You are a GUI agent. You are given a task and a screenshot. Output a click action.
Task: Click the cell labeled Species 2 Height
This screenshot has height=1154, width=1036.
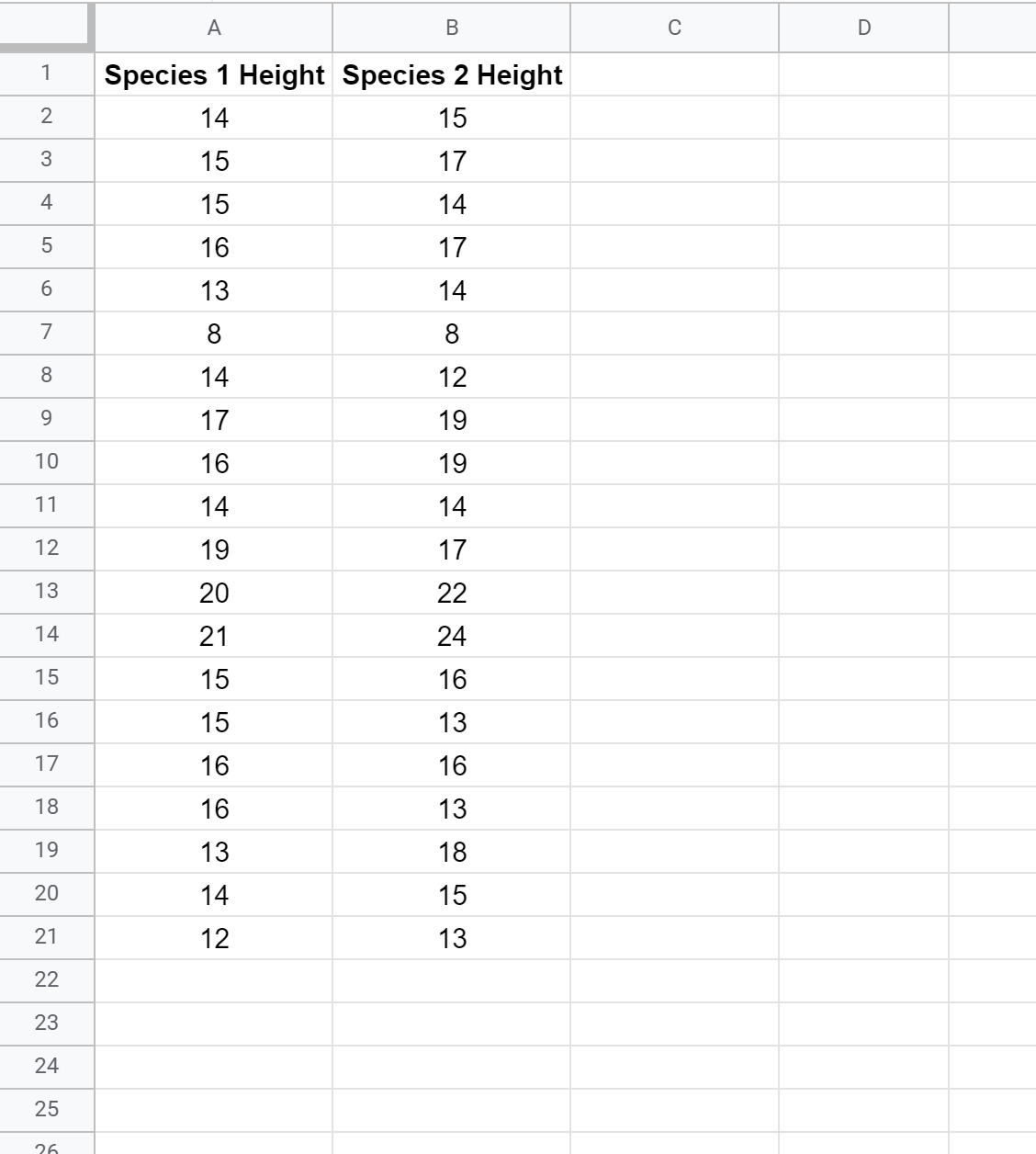[452, 75]
